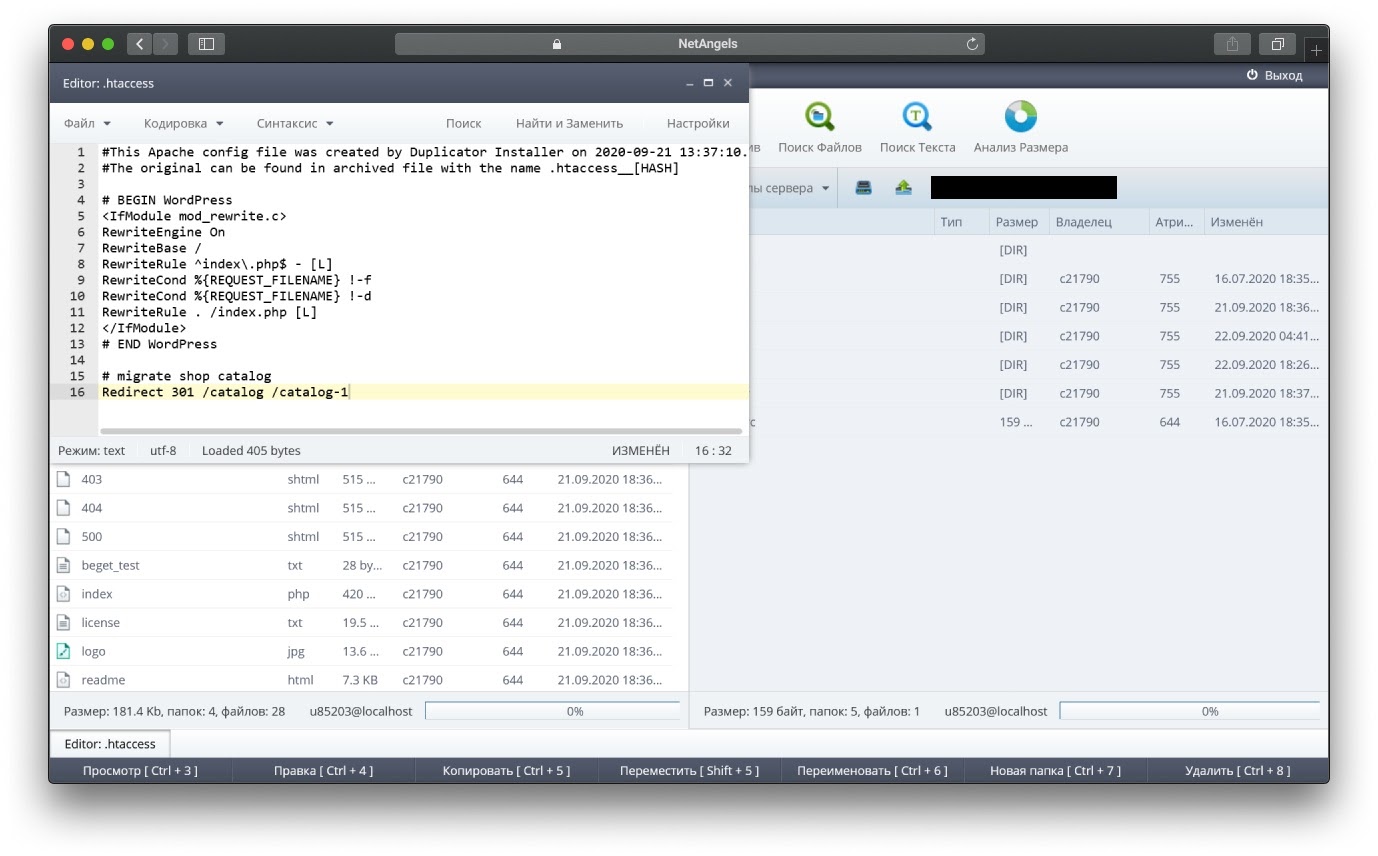Image resolution: width=1378 pixels, height=856 pixels.
Task: Click the Выход logout link
Action: [x=1274, y=76]
